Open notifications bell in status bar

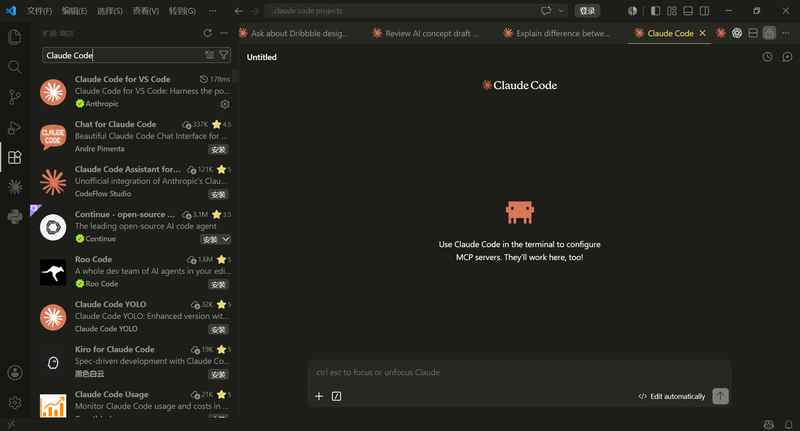pyautogui.click(x=788, y=424)
